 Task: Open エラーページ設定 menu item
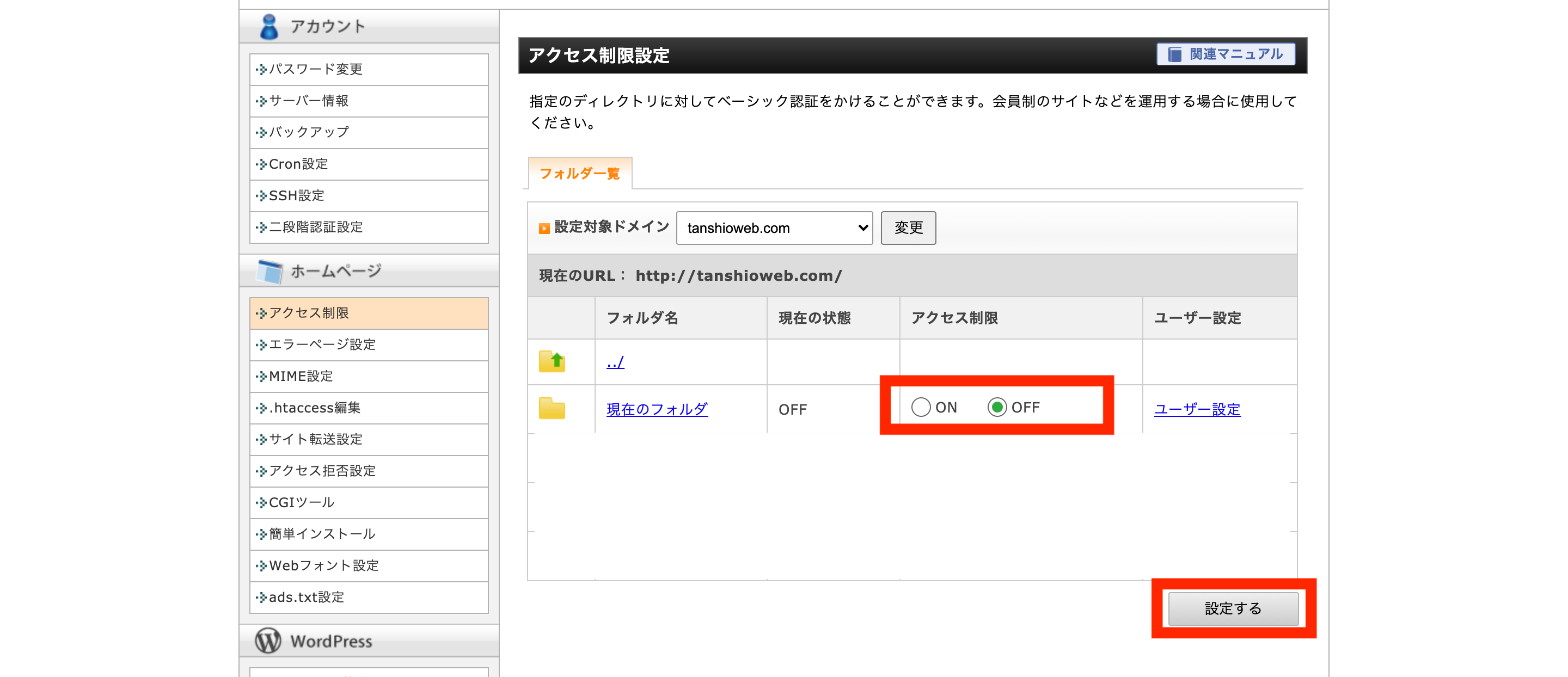(369, 345)
